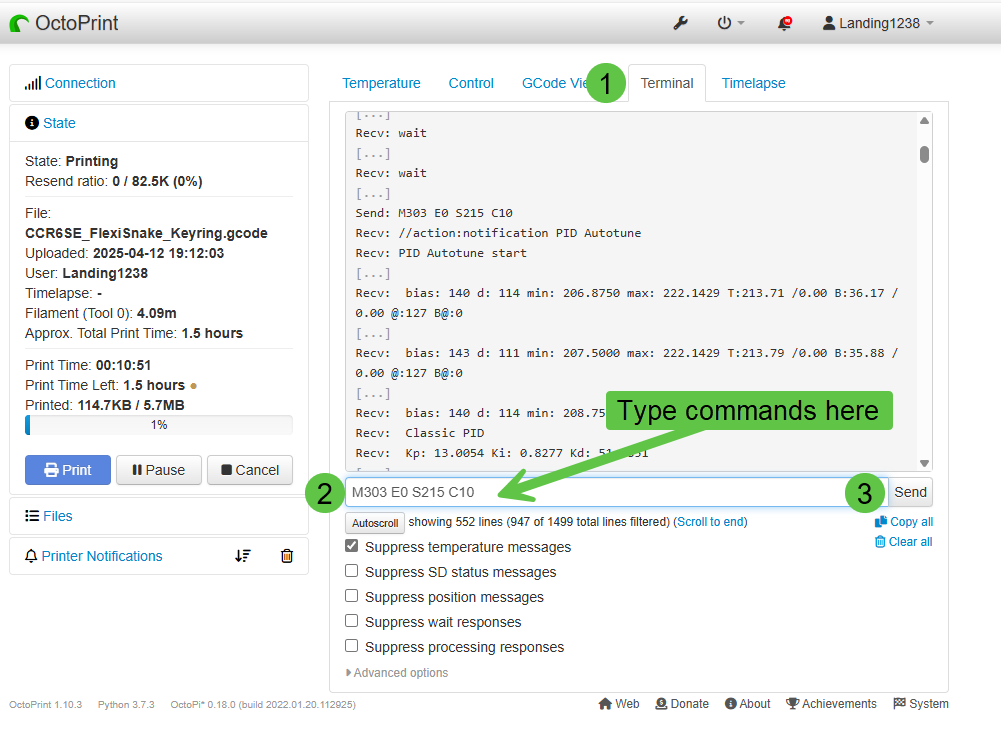
Task: Switch to the Timelapse tab
Action: [x=753, y=83]
